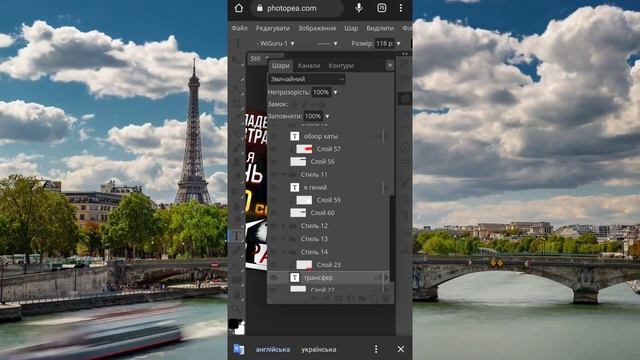This screenshot has height=360, width=640.
Task: Expand the Стиль 12 folder arrow
Action: pos(284,226)
